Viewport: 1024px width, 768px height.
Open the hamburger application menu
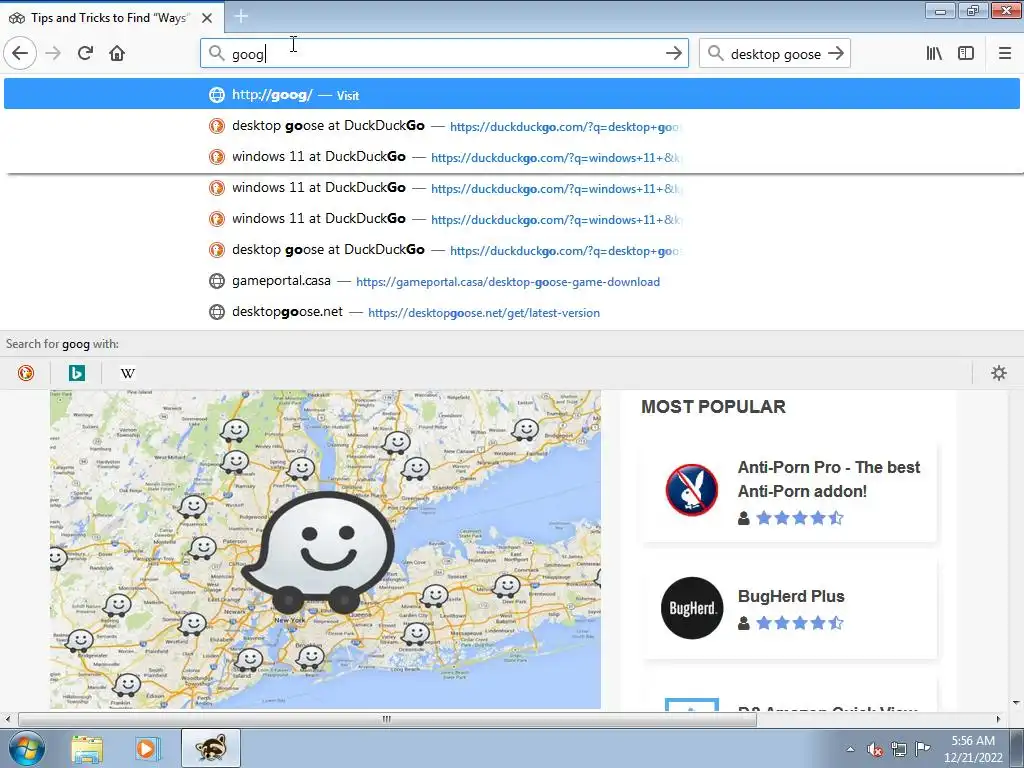(1004, 53)
